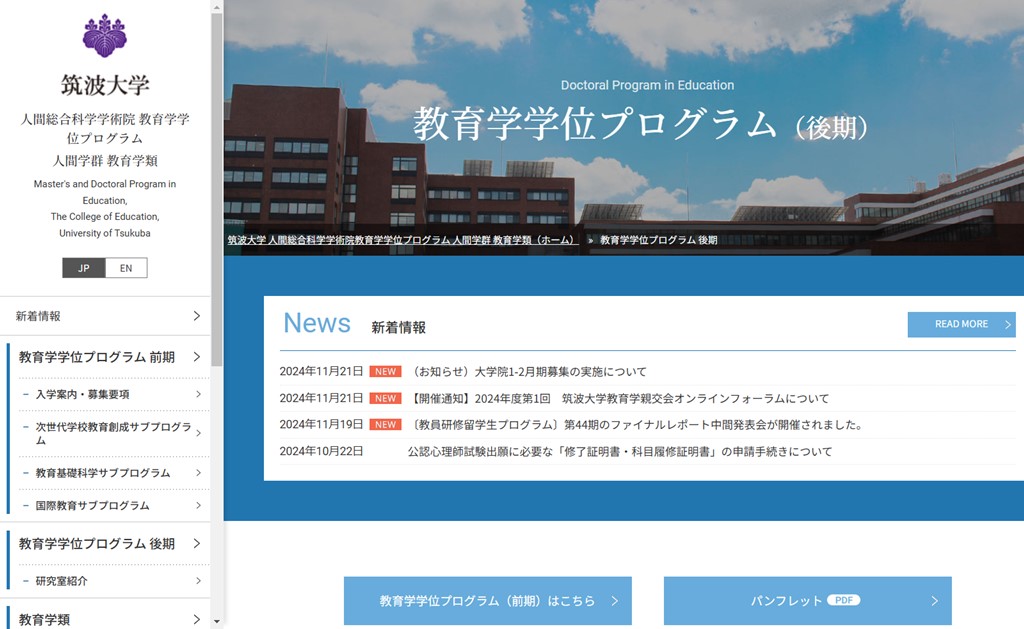Open 教育学学位プログラム 後期 sidebar section
Viewport: 1024px width, 629px height.
tap(105, 544)
